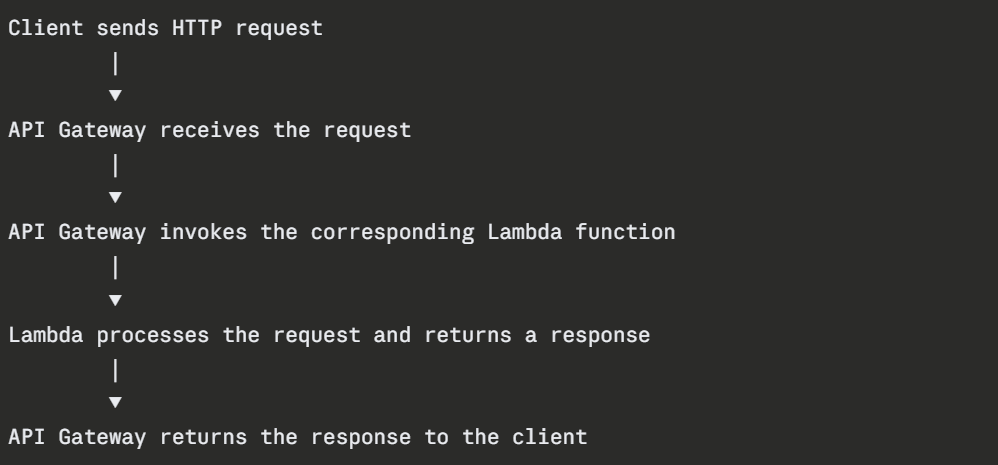The image size is (998, 465).
Task: Click the arrowhead above "API Gateway returns the response"
Action: click(115, 402)
